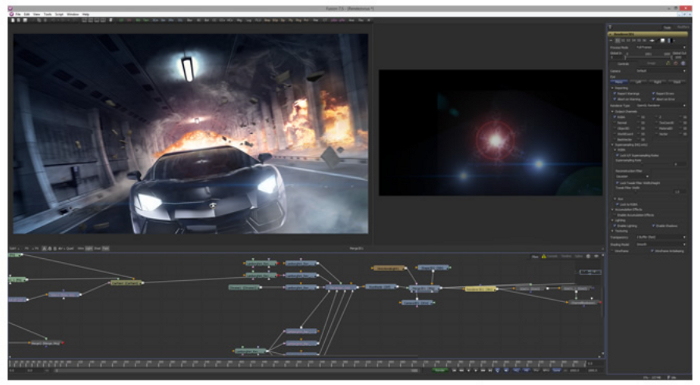
Task: Open the Shading Model dropdown
Action: pos(661,244)
